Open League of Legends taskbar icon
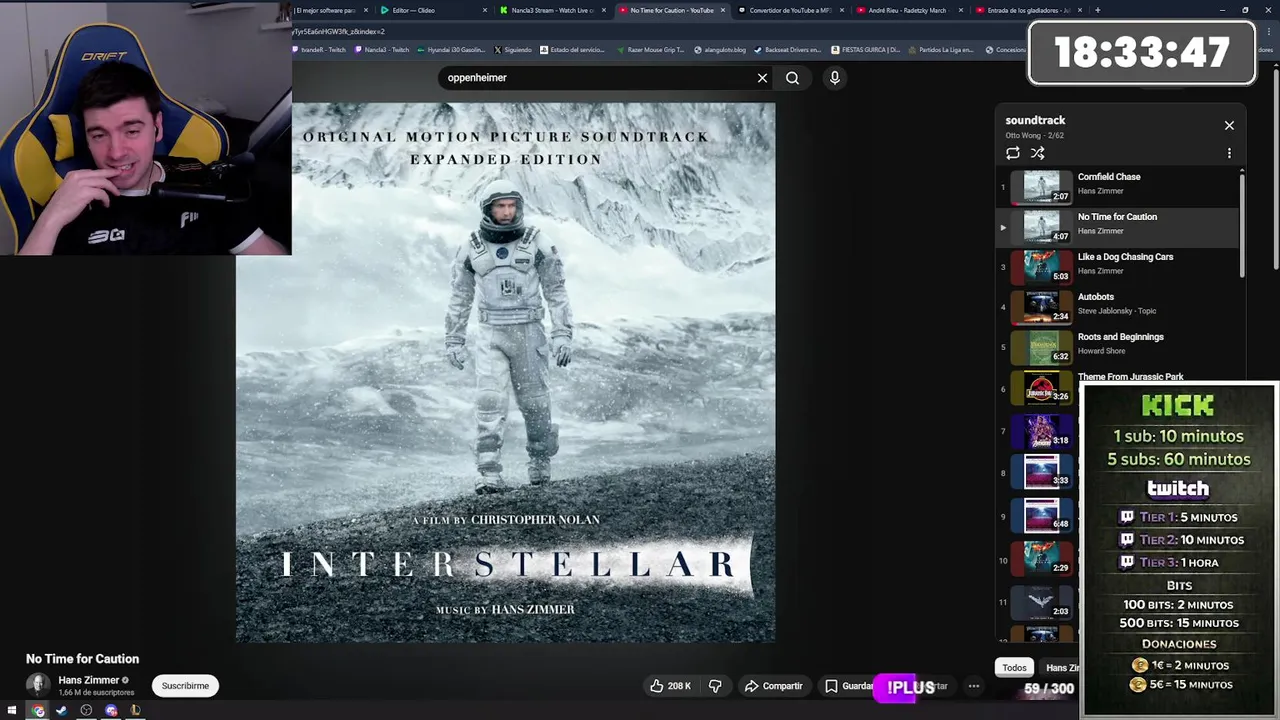Image resolution: width=1280 pixels, height=720 pixels. pyautogui.click(x=135, y=711)
